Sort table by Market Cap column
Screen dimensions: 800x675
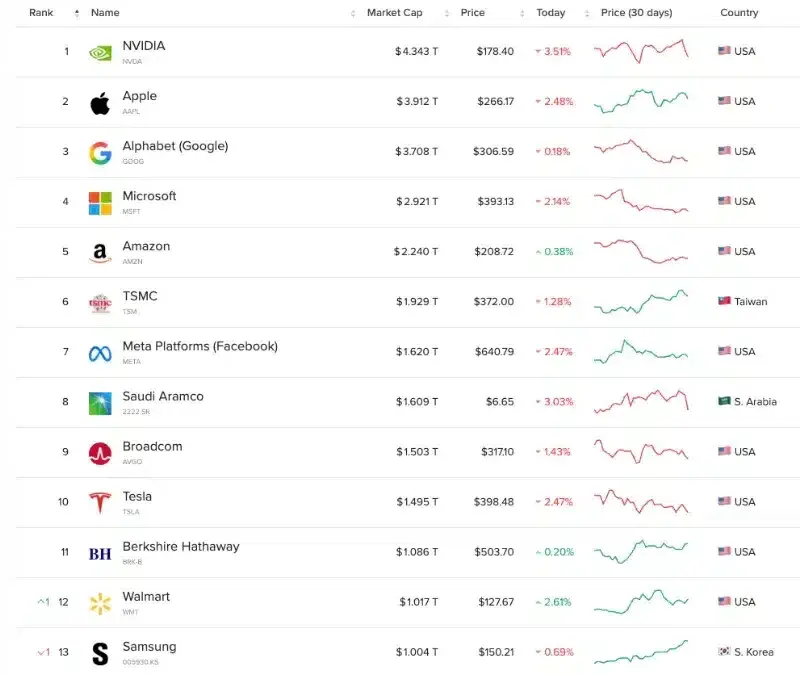394,13
